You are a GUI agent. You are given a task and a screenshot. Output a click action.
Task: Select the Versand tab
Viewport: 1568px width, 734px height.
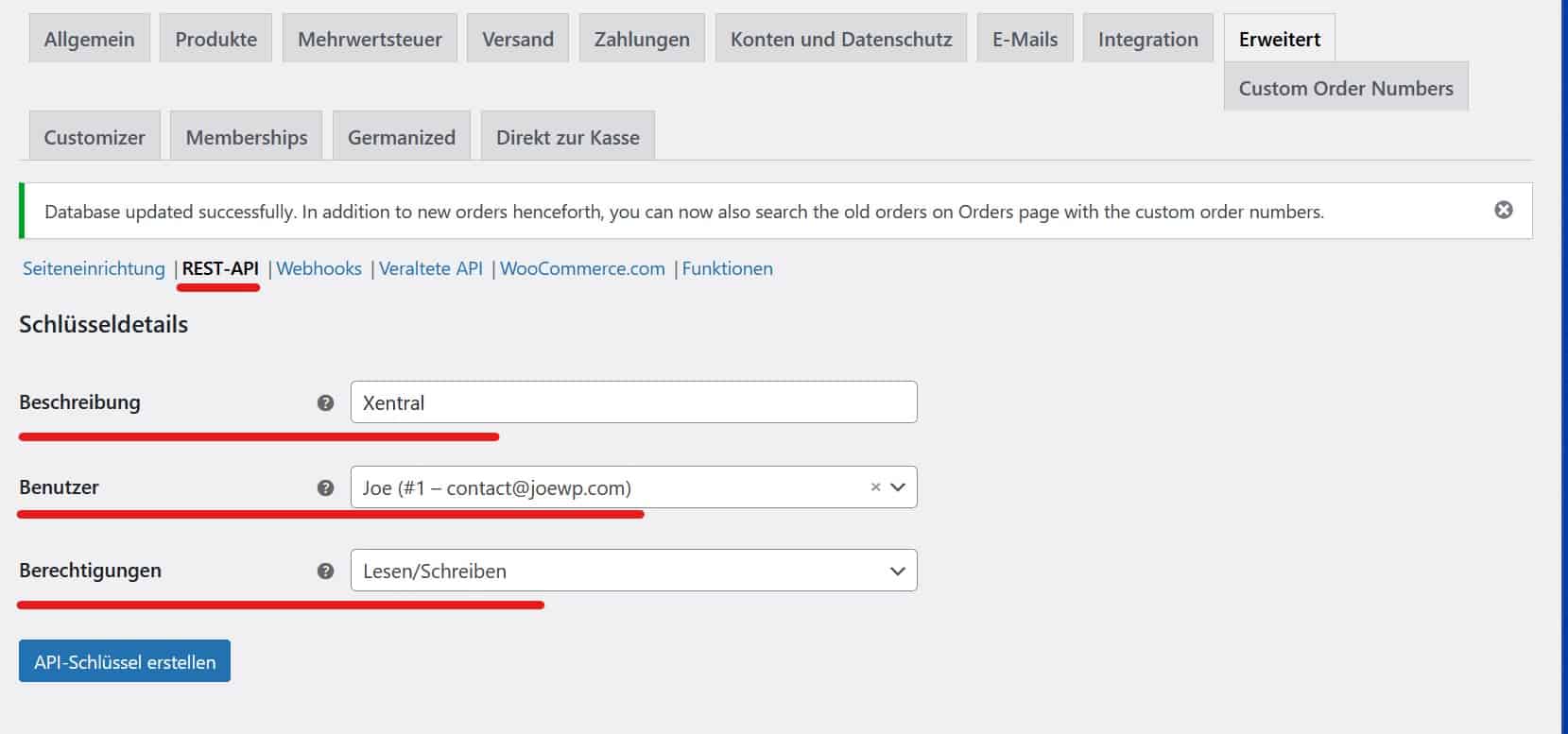point(518,39)
